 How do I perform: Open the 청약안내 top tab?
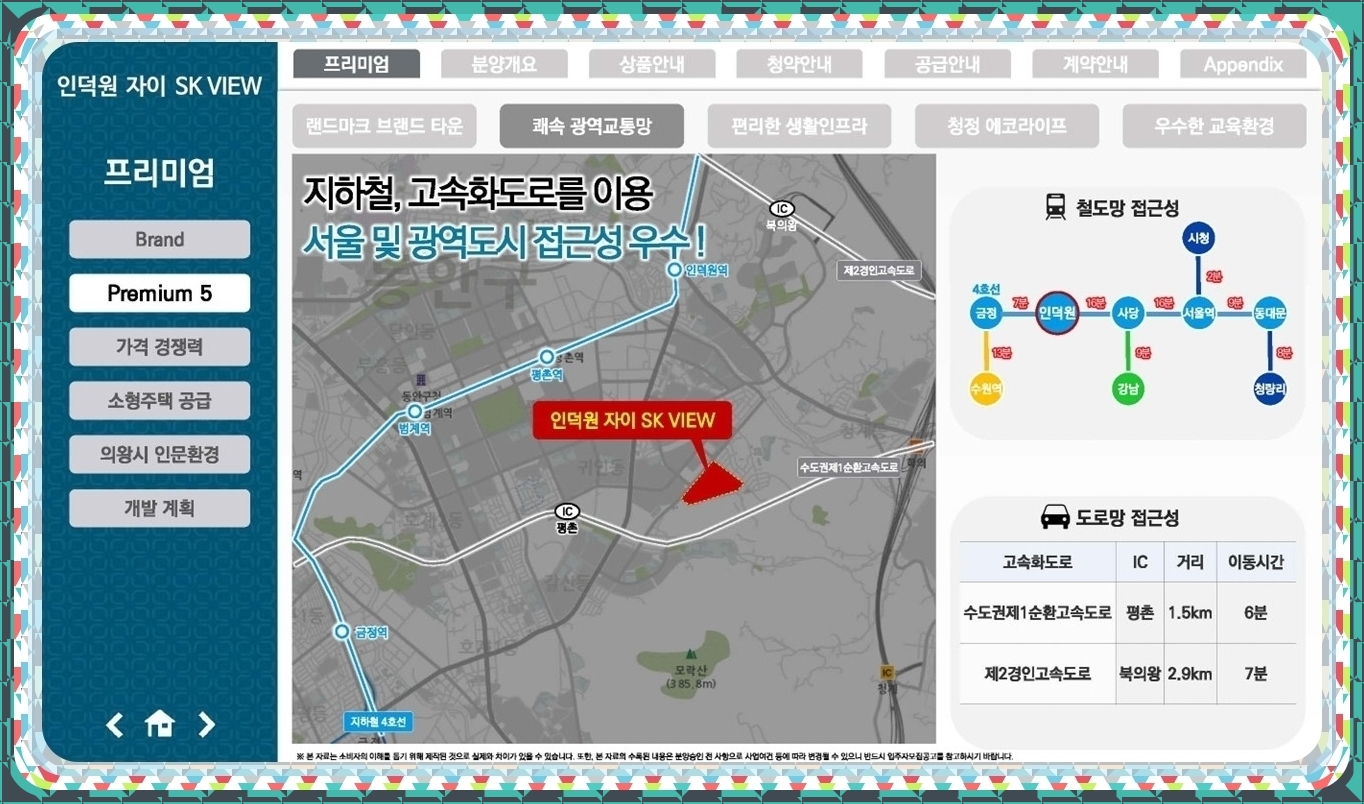(x=800, y=64)
